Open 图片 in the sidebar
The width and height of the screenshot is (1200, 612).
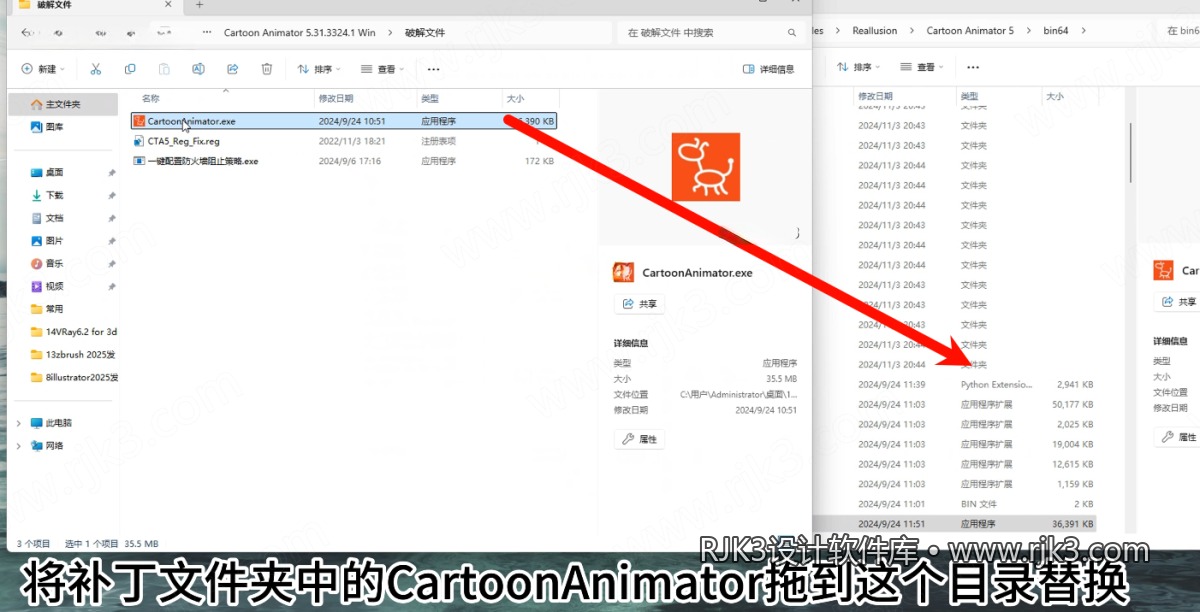54,241
